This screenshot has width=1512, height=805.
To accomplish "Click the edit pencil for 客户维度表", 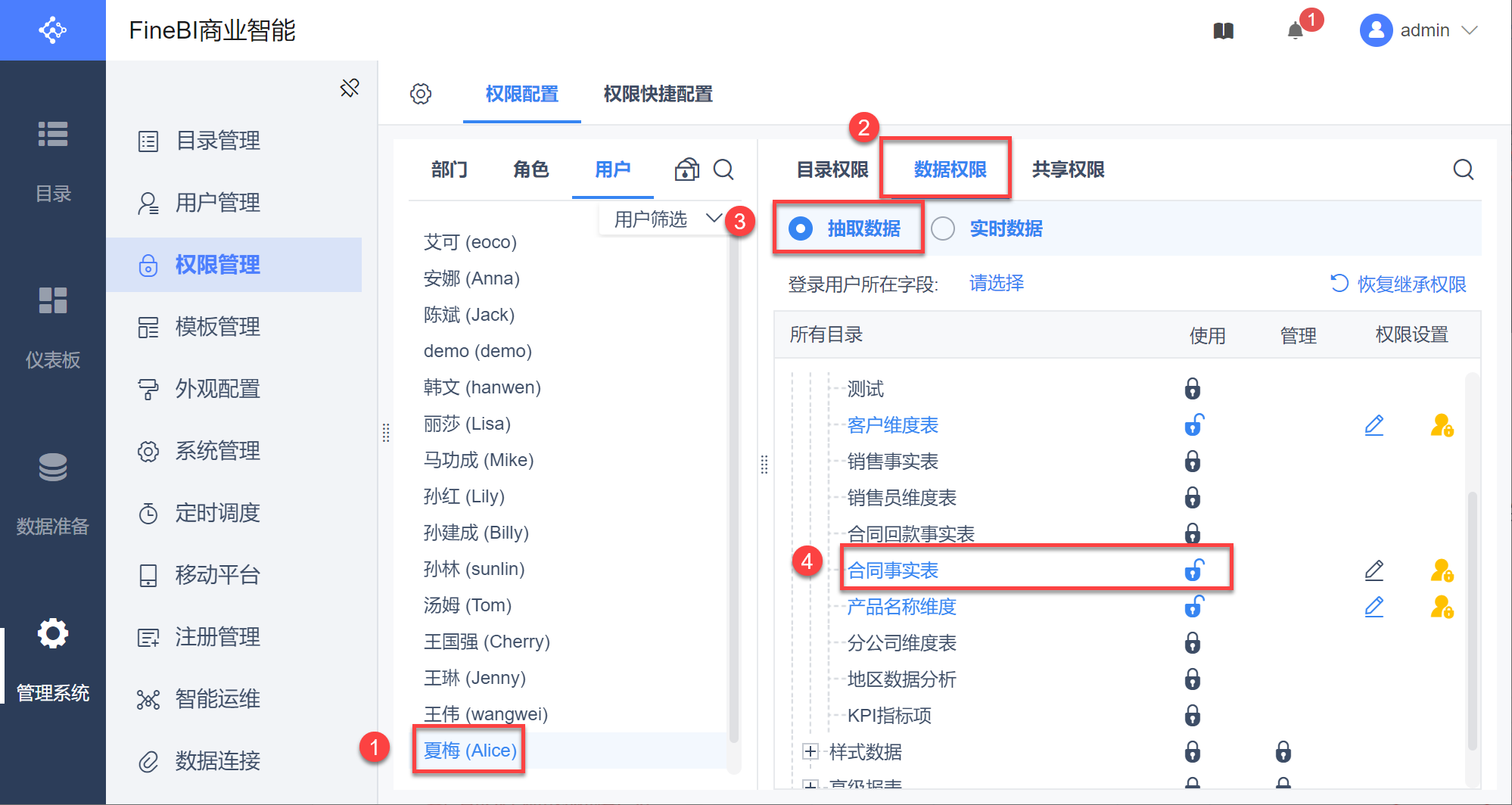I will coord(1374,425).
